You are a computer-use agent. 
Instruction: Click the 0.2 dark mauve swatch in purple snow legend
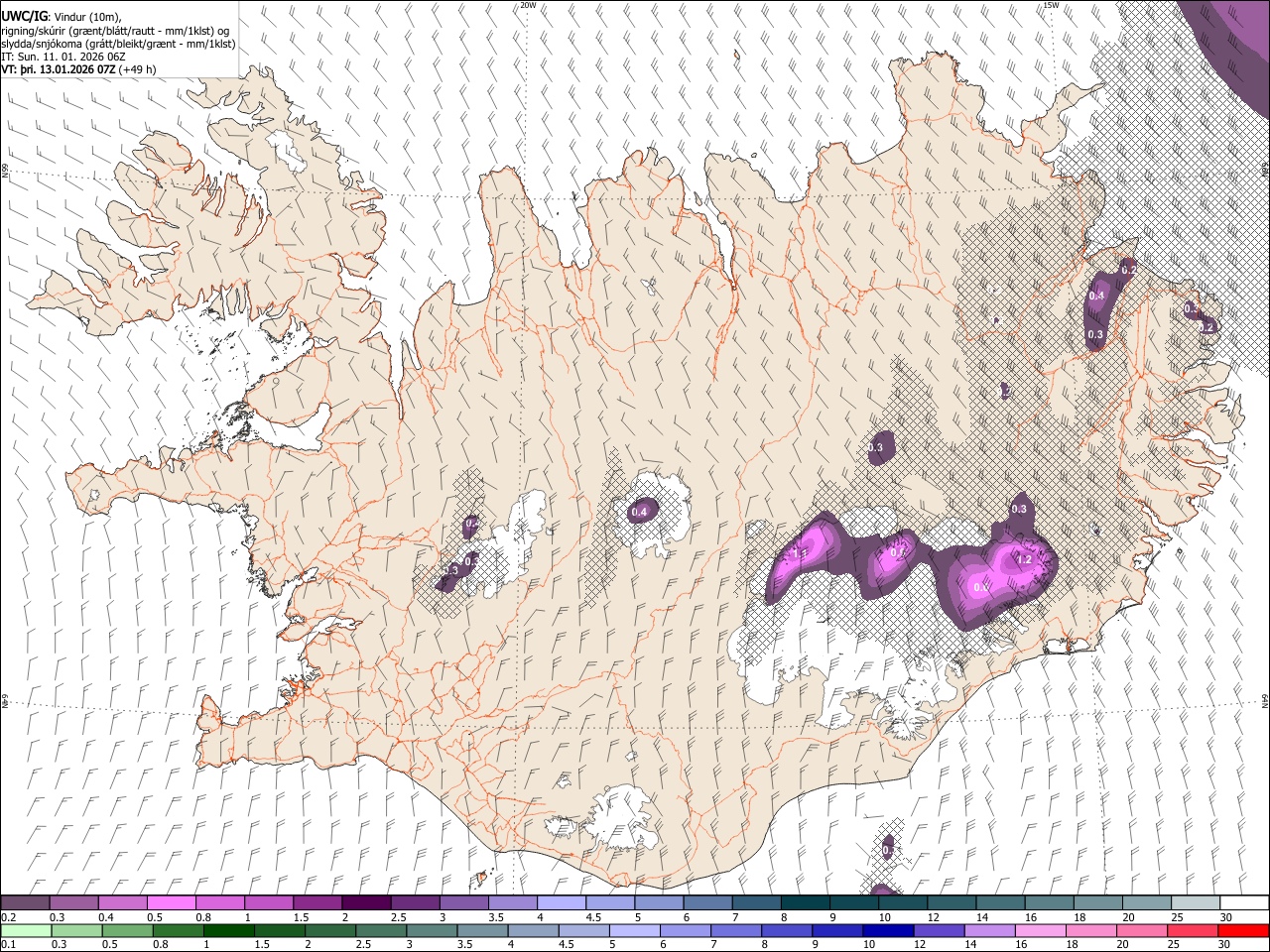(25, 902)
